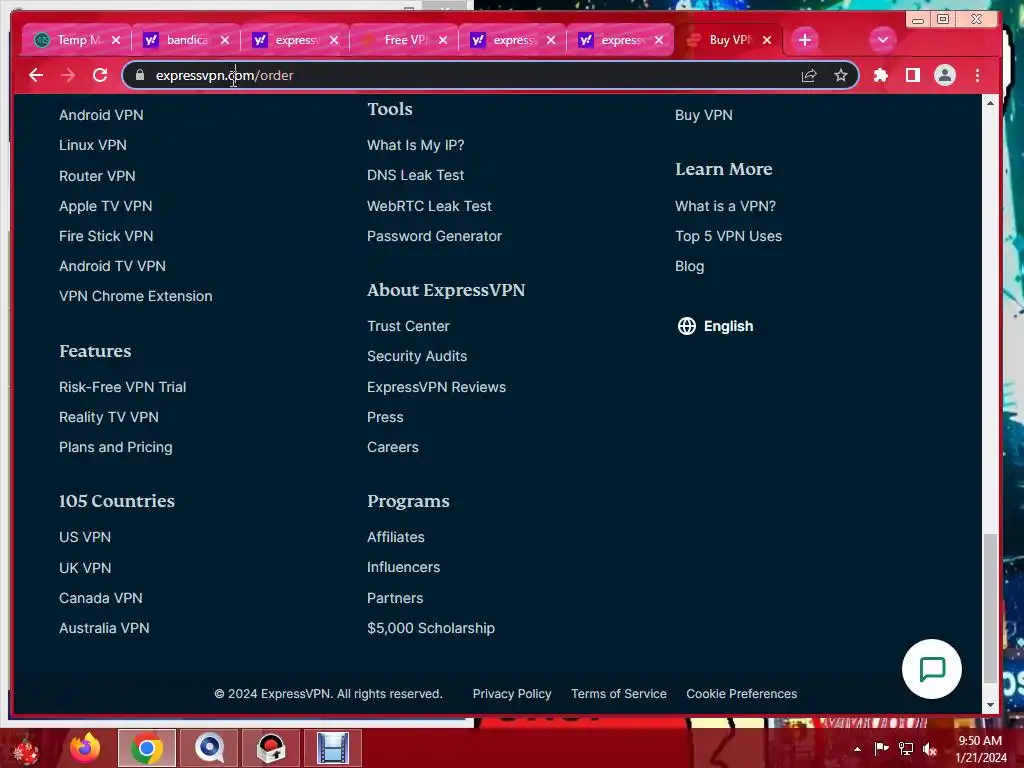Open What Is My IP? tool
Image resolution: width=1024 pixels, height=768 pixels.
pyautogui.click(x=415, y=145)
